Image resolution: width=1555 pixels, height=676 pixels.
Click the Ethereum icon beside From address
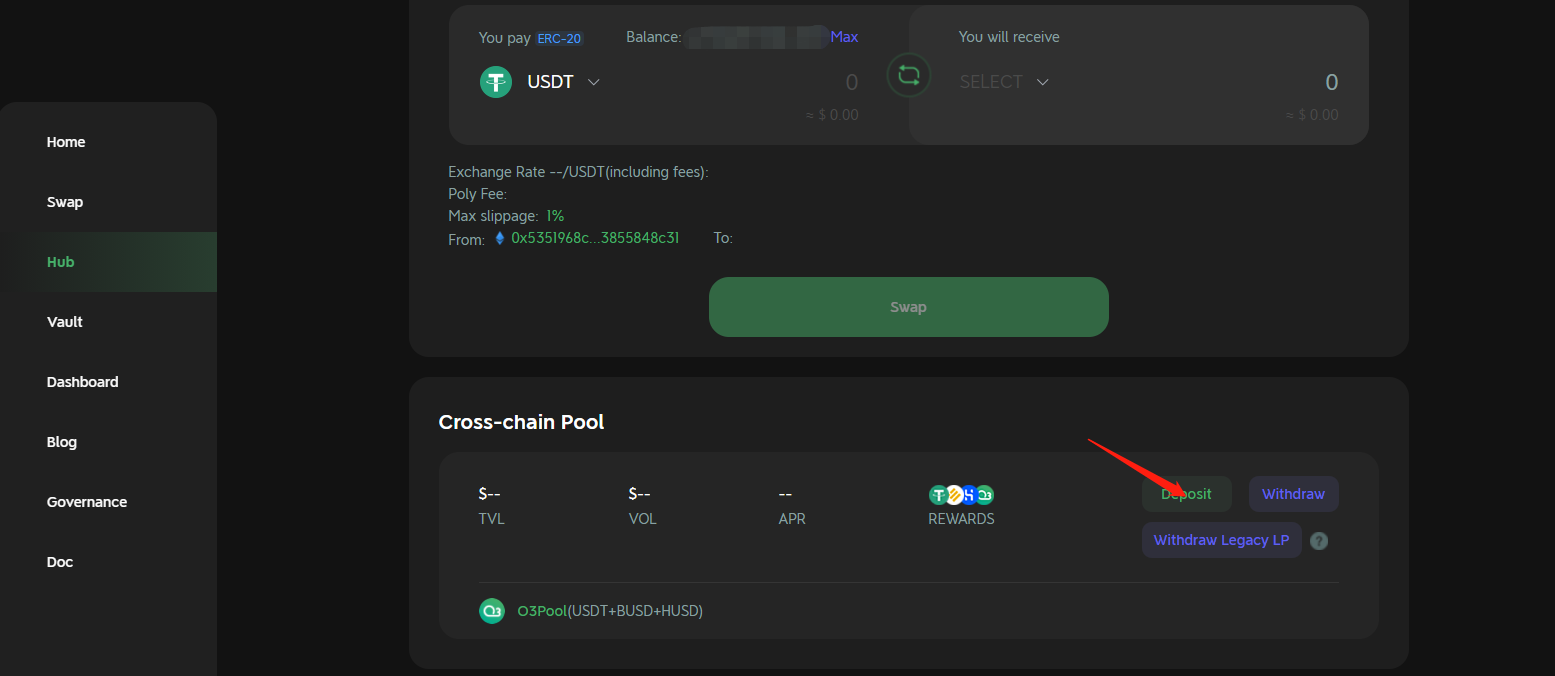pos(500,238)
